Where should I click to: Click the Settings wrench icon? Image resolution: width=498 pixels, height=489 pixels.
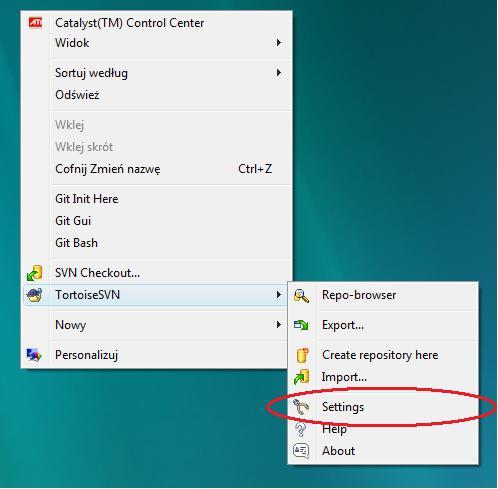tap(301, 407)
